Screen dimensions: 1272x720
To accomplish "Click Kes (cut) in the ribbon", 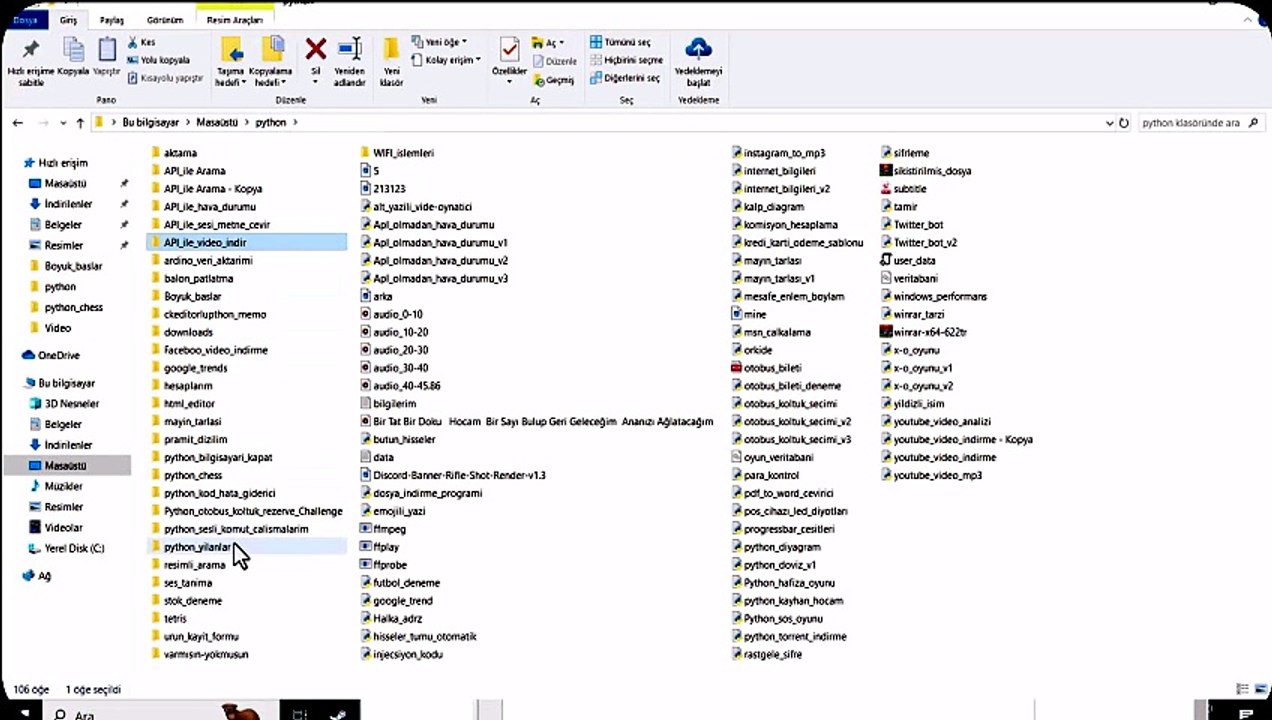I will [x=141, y=43].
